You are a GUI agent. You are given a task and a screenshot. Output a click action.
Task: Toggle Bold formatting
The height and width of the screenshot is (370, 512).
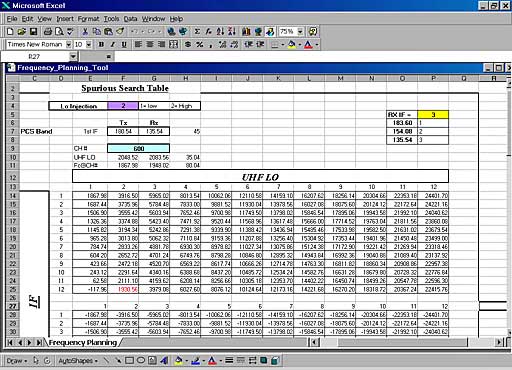coord(101,44)
